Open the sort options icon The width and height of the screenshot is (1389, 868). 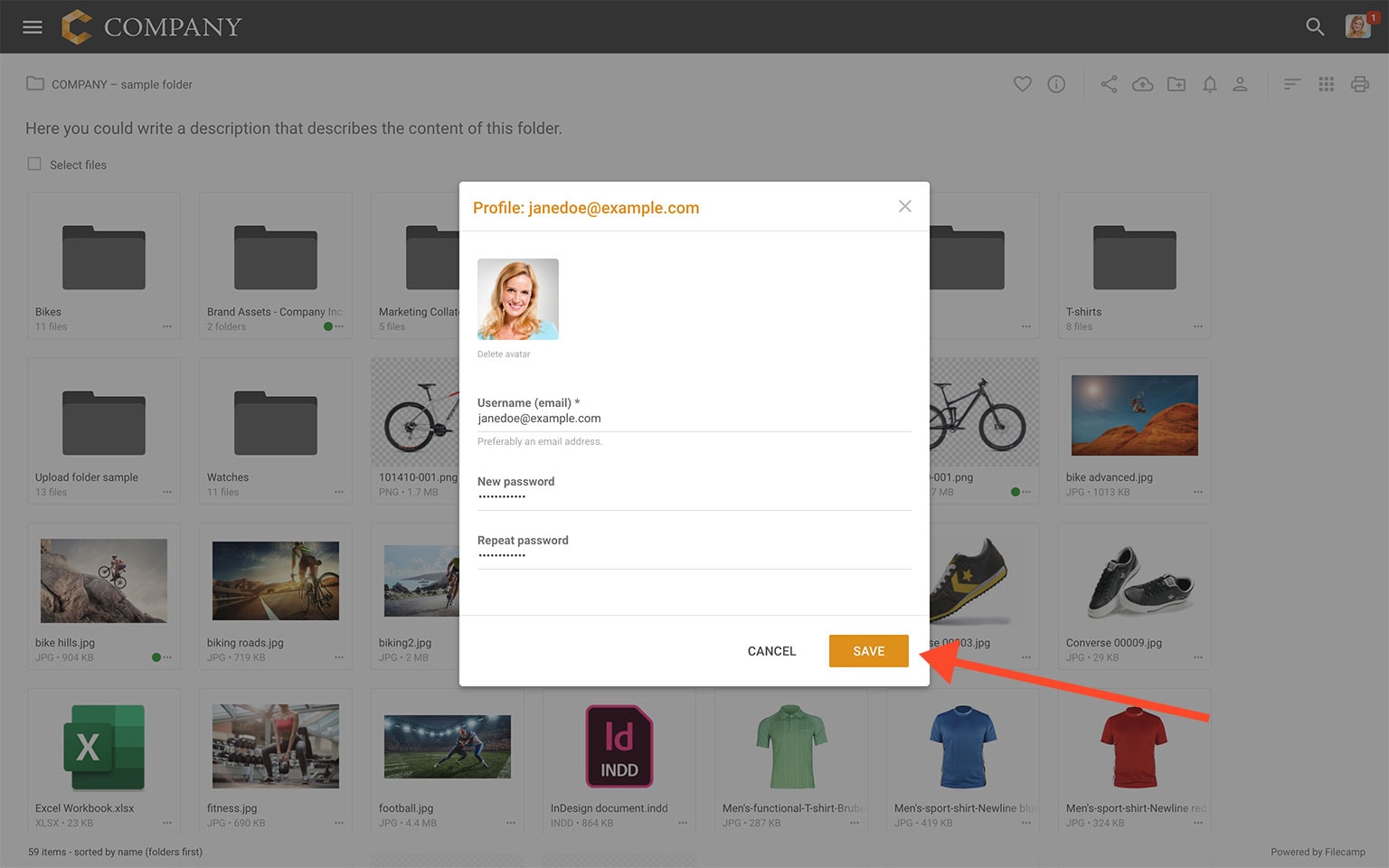1292,84
